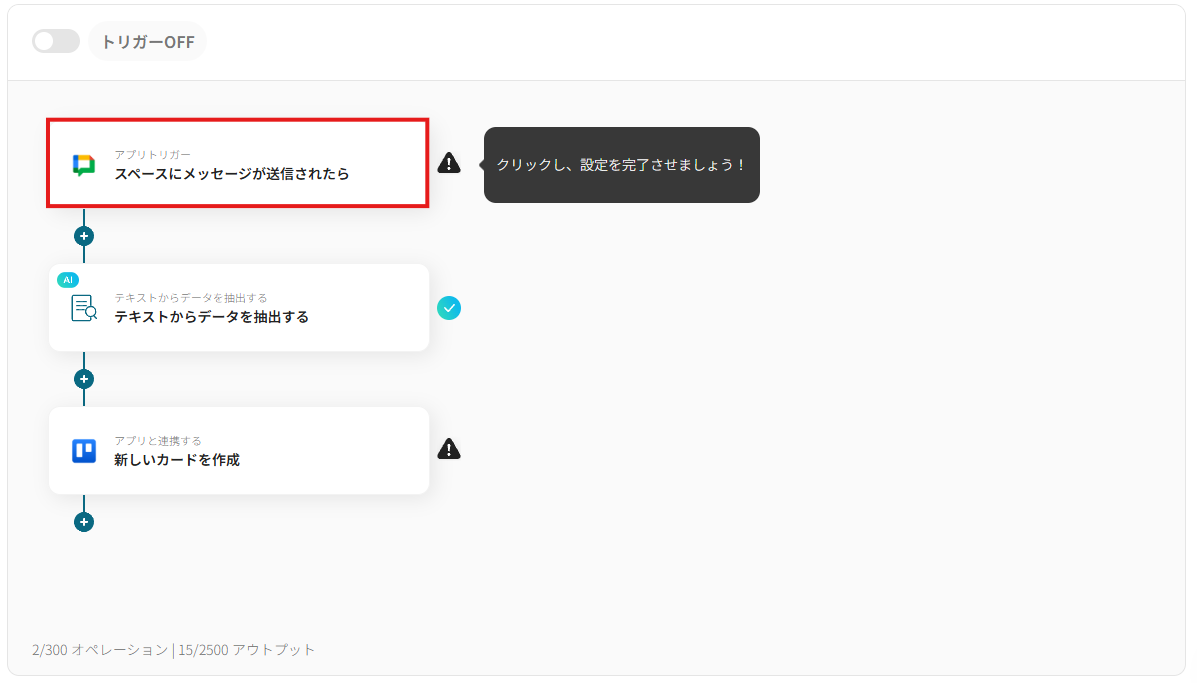Click the blue checkmark on the extraction step
Viewport: 1197px width, 683px height.
click(x=449, y=308)
